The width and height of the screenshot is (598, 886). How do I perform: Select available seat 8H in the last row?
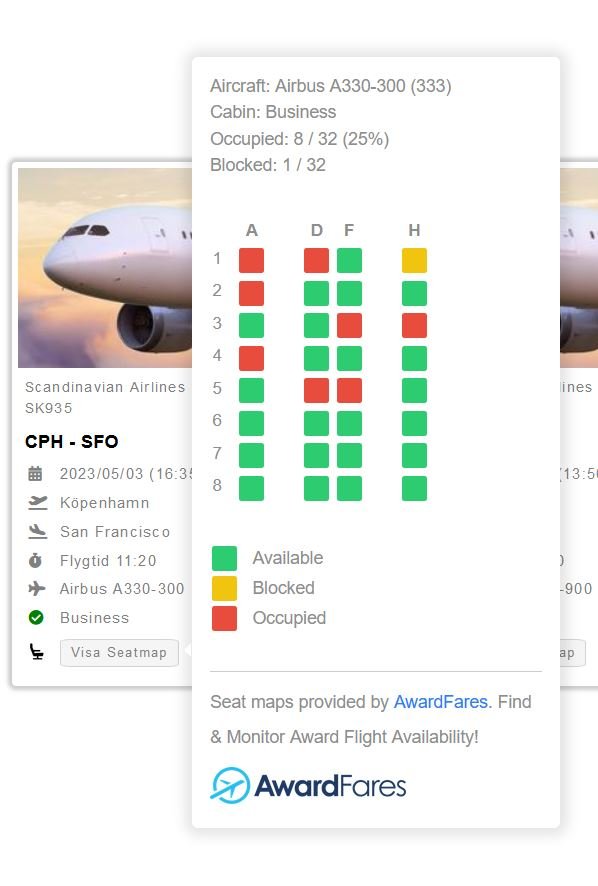(413, 488)
